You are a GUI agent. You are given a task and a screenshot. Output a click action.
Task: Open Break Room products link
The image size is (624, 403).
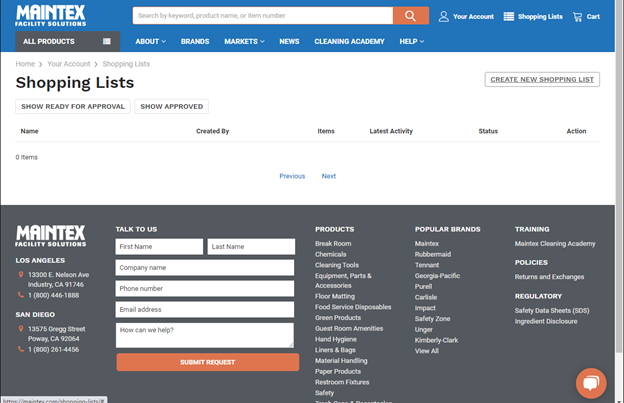[333, 243]
